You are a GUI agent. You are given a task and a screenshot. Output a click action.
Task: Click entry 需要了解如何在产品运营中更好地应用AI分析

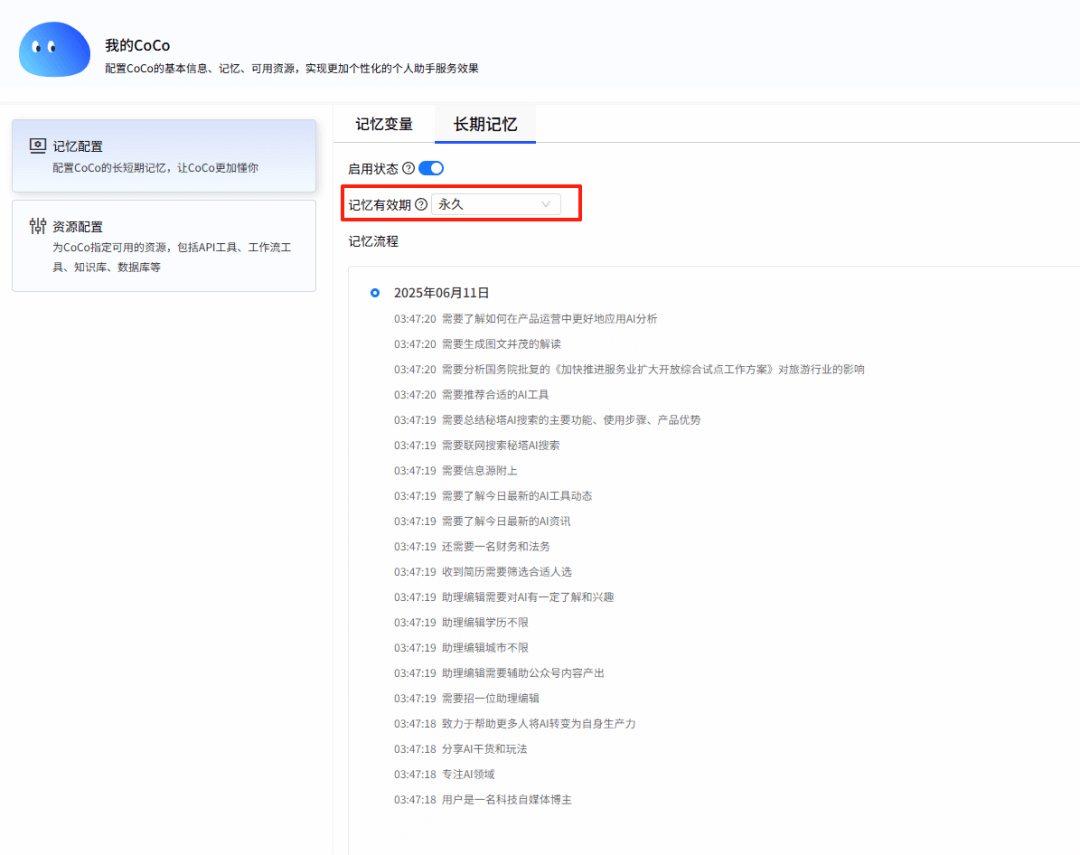[550, 318]
